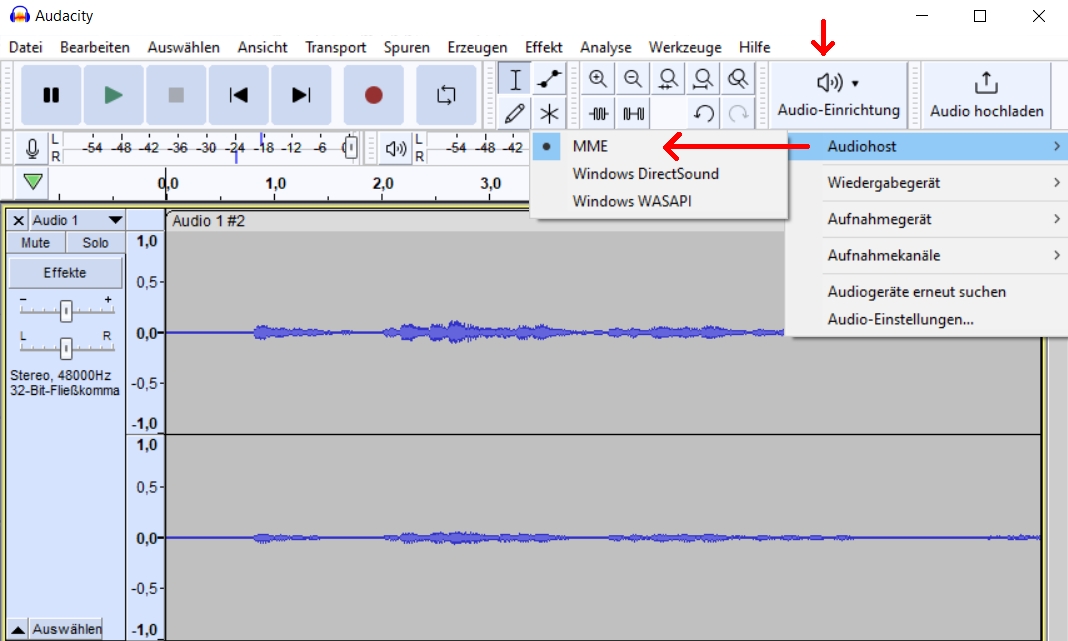The image size is (1068, 641).
Task: Open the Ansicht menu
Action: [262, 47]
